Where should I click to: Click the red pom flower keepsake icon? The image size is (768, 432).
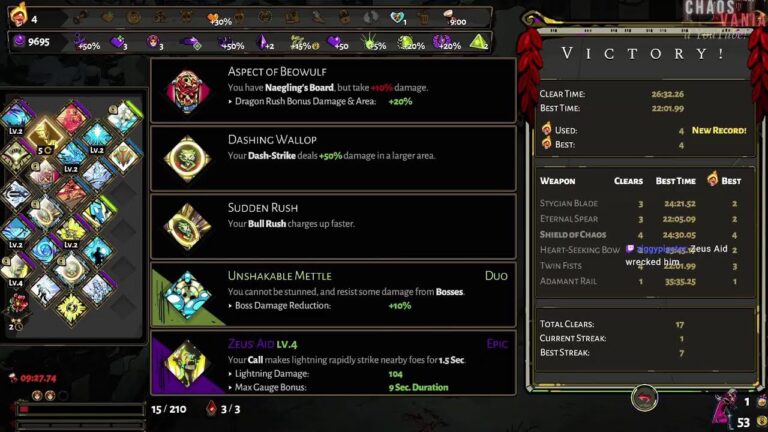tap(18, 304)
